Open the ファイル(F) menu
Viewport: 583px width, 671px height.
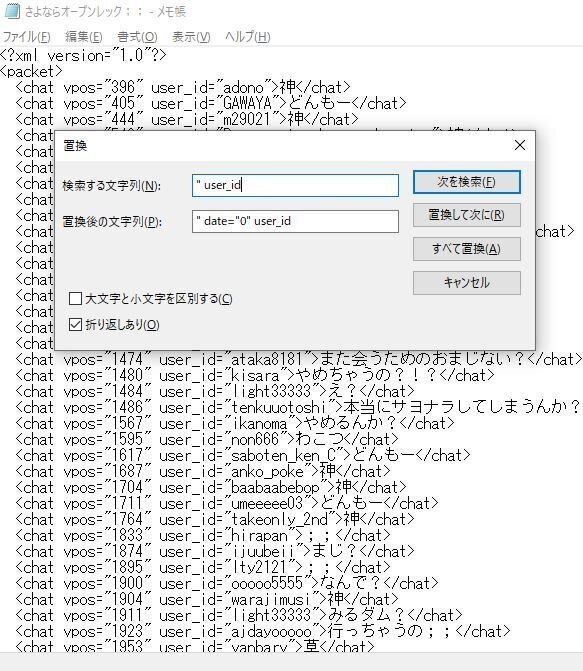[x=27, y=37]
